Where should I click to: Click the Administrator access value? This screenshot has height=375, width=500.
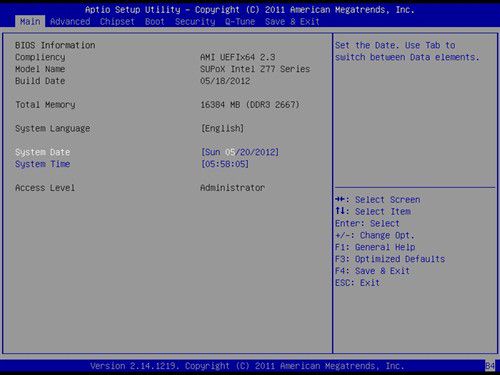[232, 188]
